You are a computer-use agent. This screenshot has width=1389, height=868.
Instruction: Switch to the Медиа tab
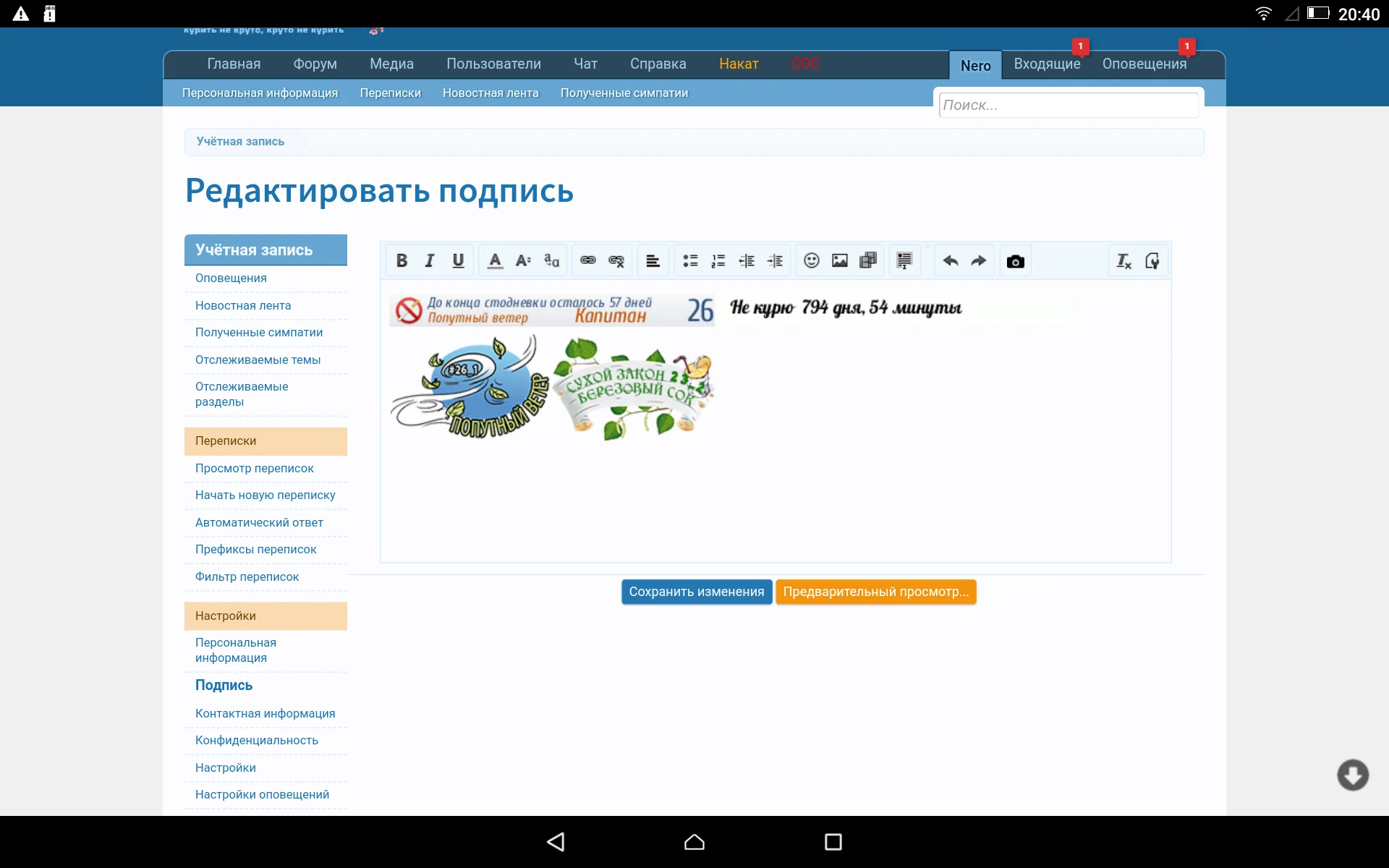[391, 64]
